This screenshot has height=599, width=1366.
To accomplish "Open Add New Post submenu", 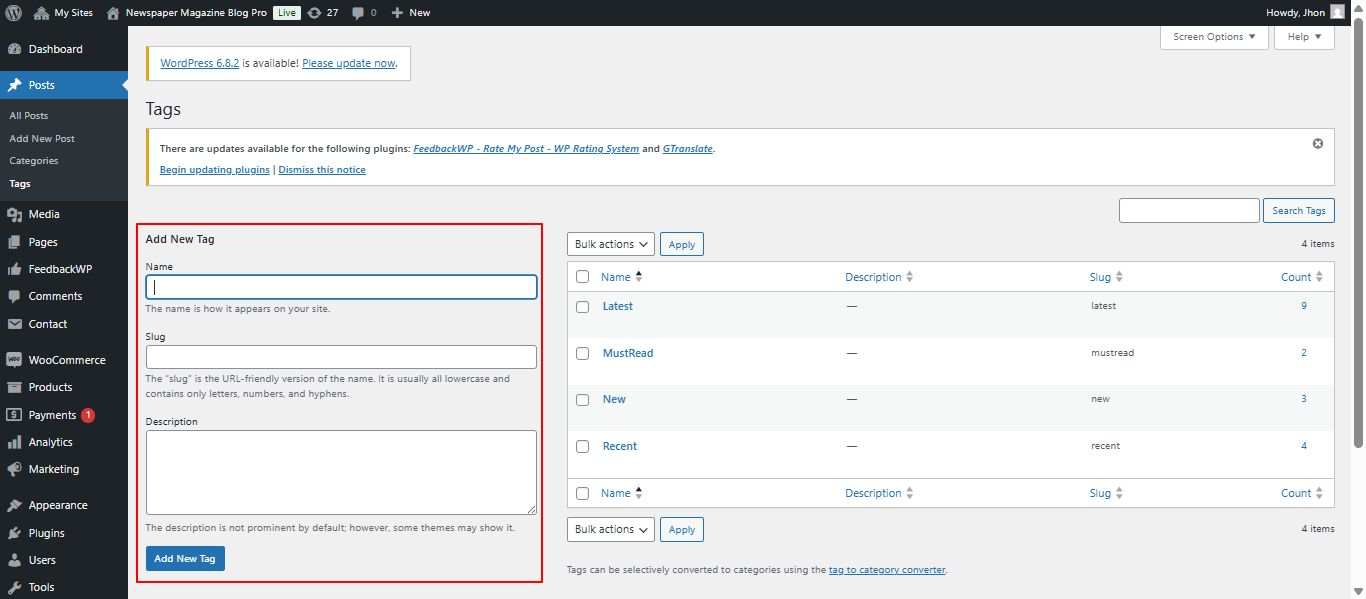I will click(42, 139).
